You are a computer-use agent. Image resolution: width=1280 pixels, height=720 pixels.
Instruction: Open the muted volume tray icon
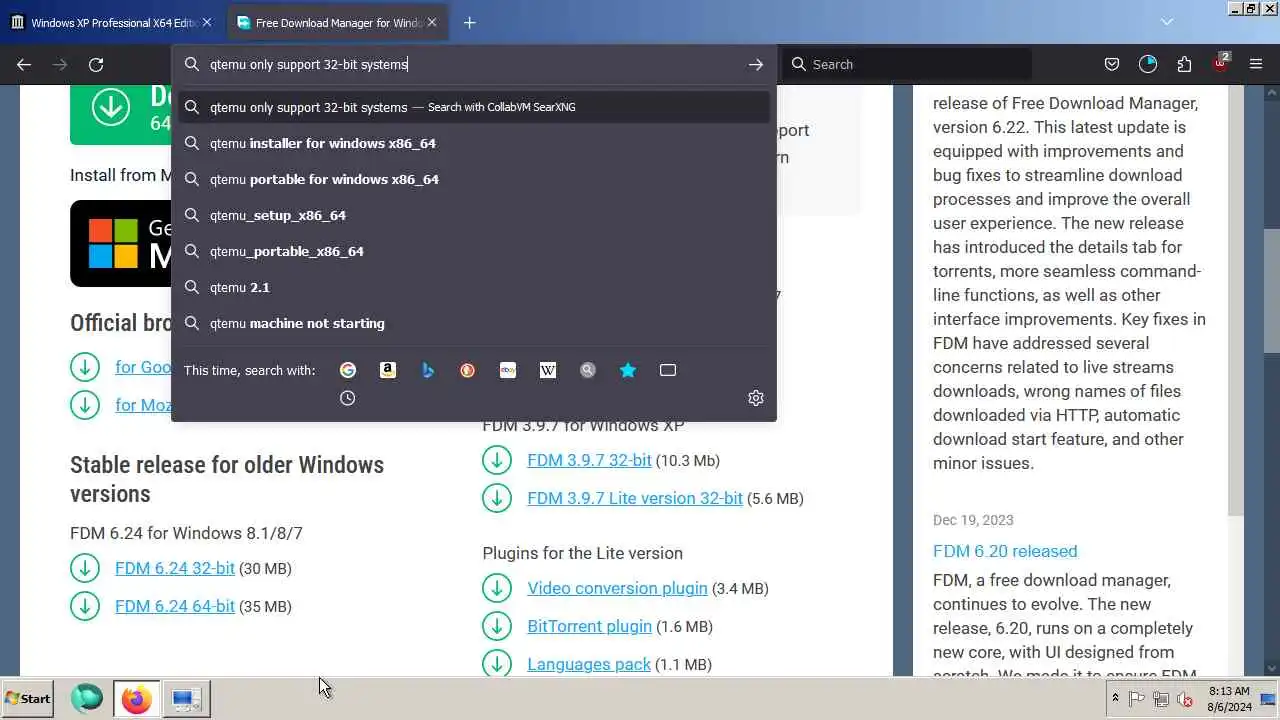click(1186, 699)
